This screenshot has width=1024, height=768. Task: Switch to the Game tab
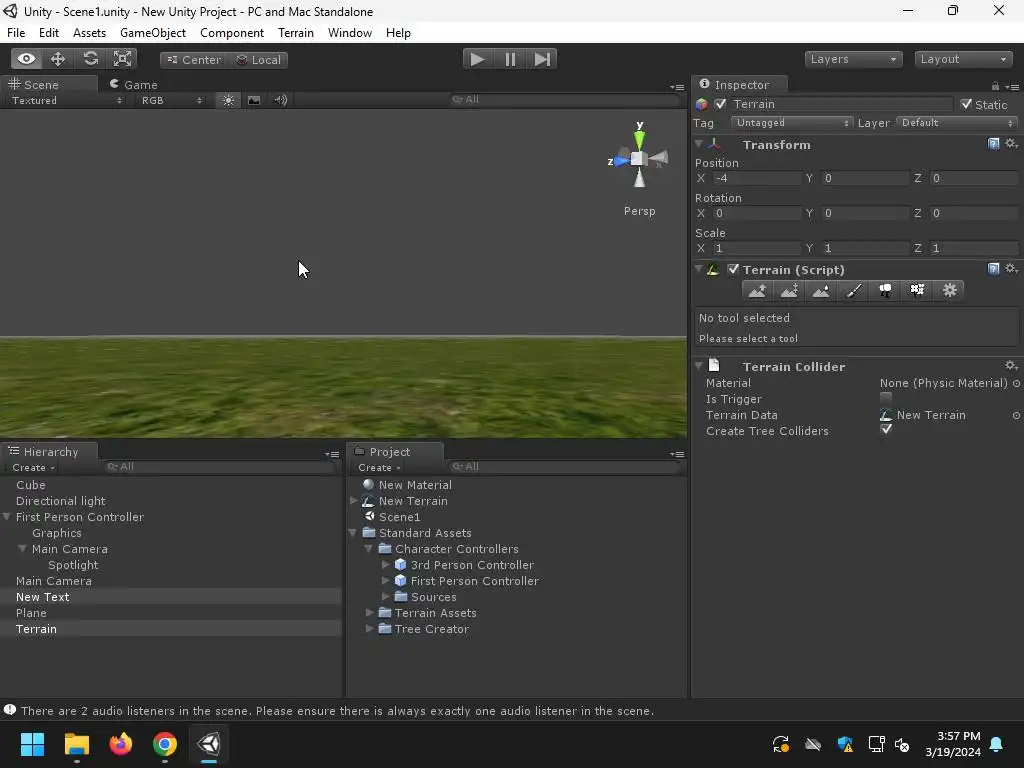click(x=134, y=84)
